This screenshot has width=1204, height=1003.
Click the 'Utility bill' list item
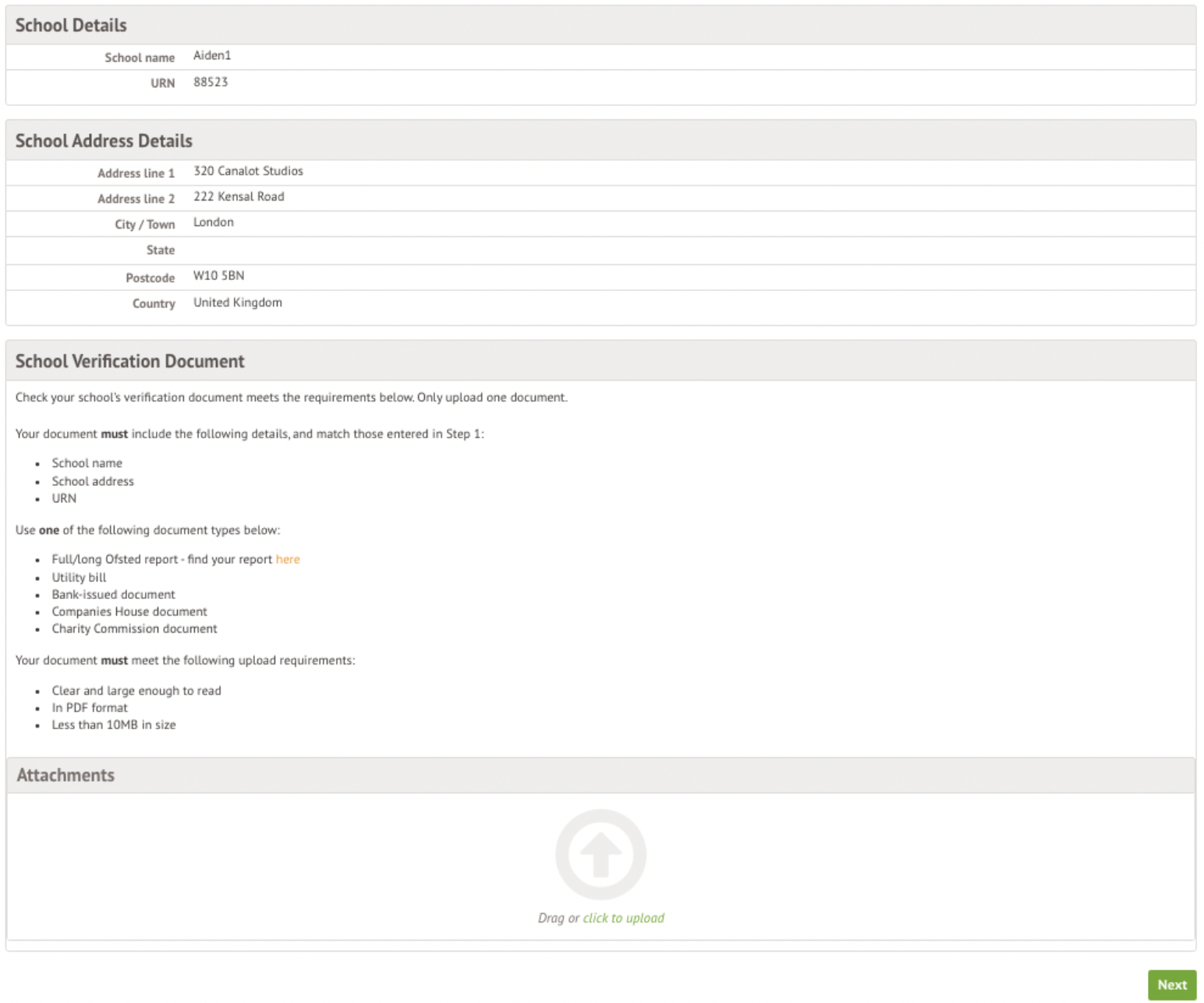coord(79,577)
